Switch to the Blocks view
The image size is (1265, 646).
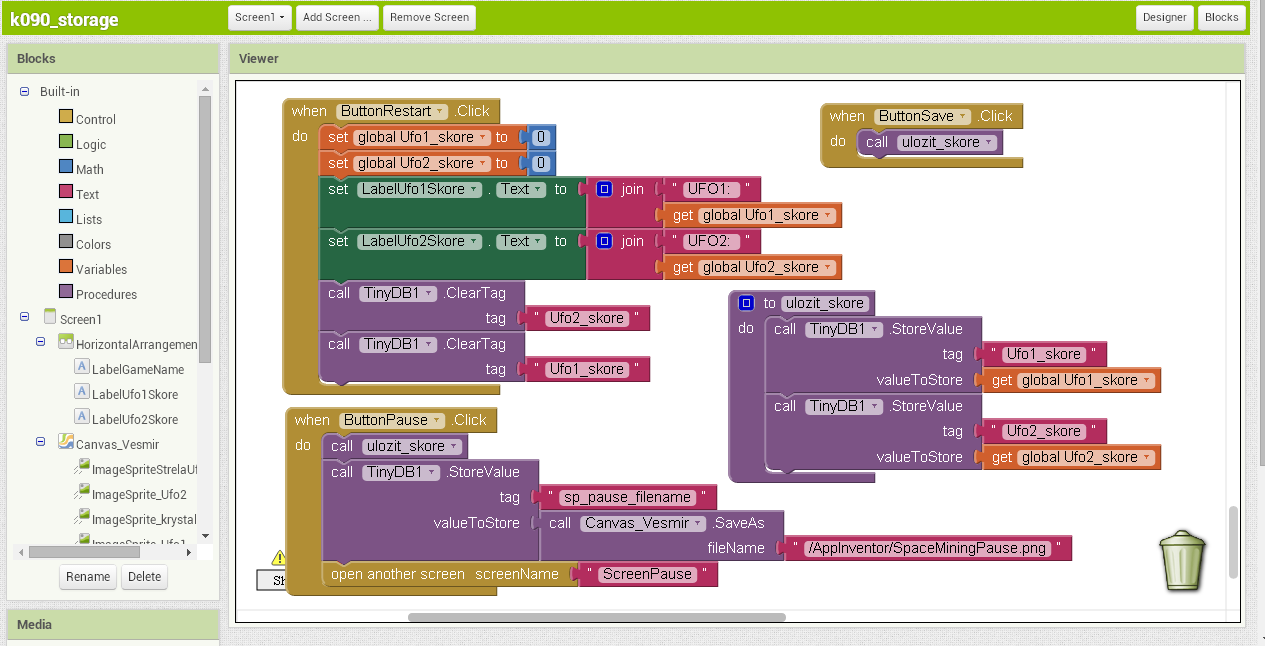point(1221,17)
